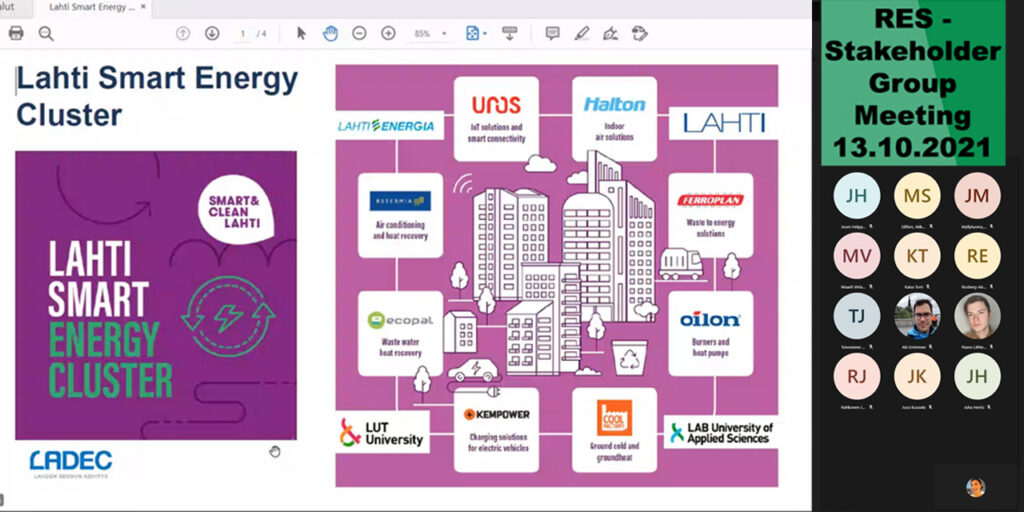Click the LUT University logo
The width and height of the screenshot is (1024, 512).
[383, 432]
